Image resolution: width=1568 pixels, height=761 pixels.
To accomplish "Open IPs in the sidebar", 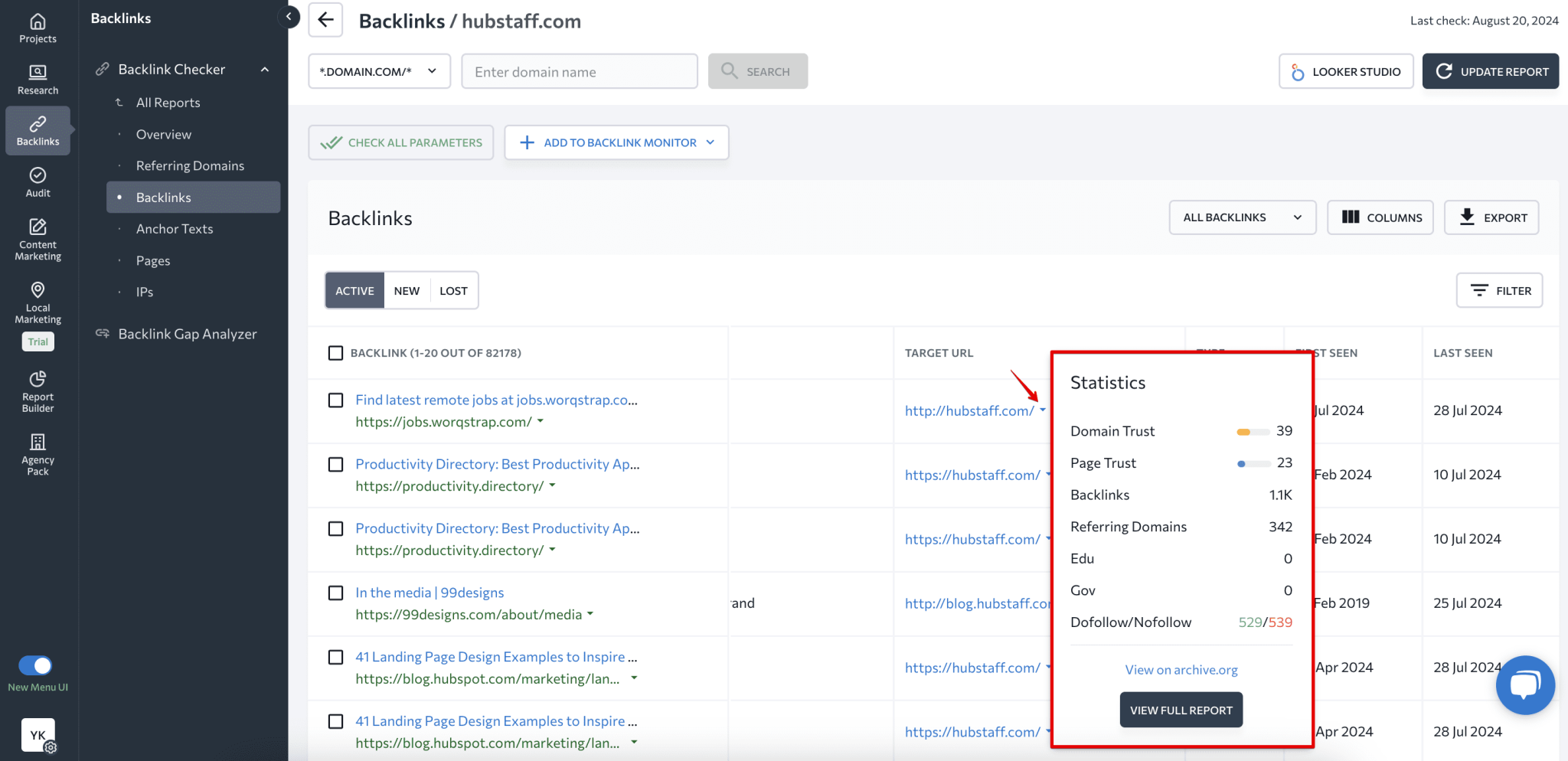I will coord(145,292).
